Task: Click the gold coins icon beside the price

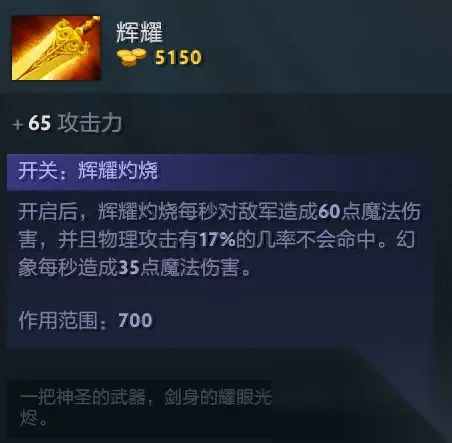Action: coord(131,57)
